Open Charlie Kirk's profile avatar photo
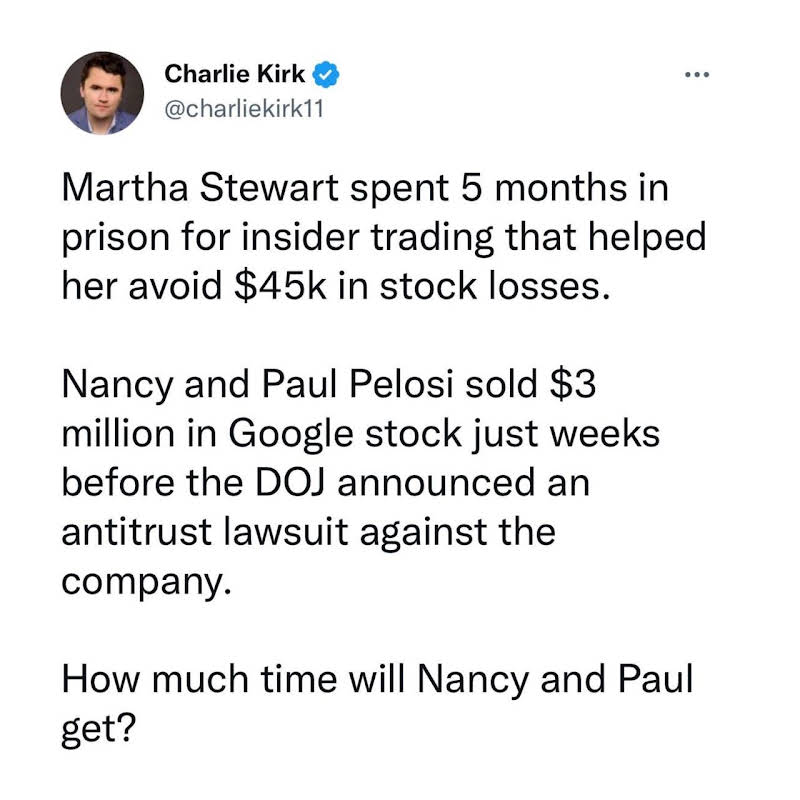Image resolution: width=800 pixels, height=800 pixels. (99, 94)
